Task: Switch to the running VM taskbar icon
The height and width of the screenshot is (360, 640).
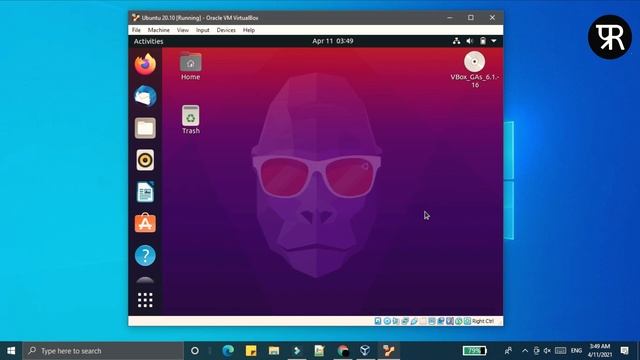Action: (x=389, y=351)
